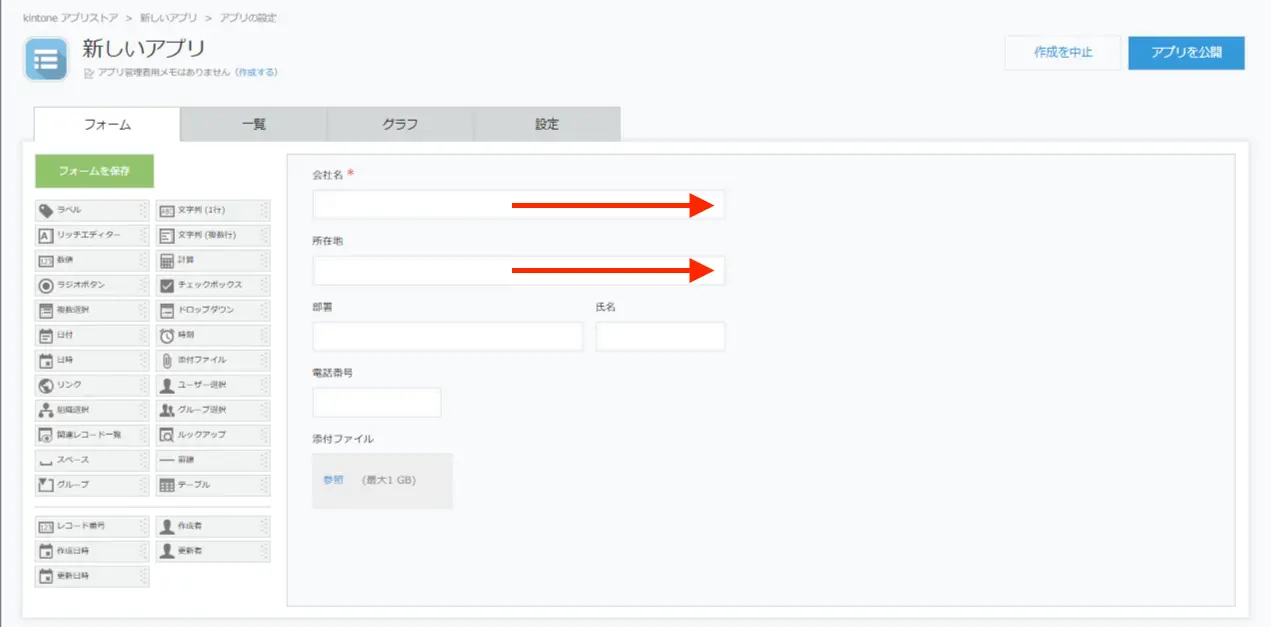Choose the ルックアップ field in the palette
This screenshot has height=627, width=1271.
click(x=205, y=435)
